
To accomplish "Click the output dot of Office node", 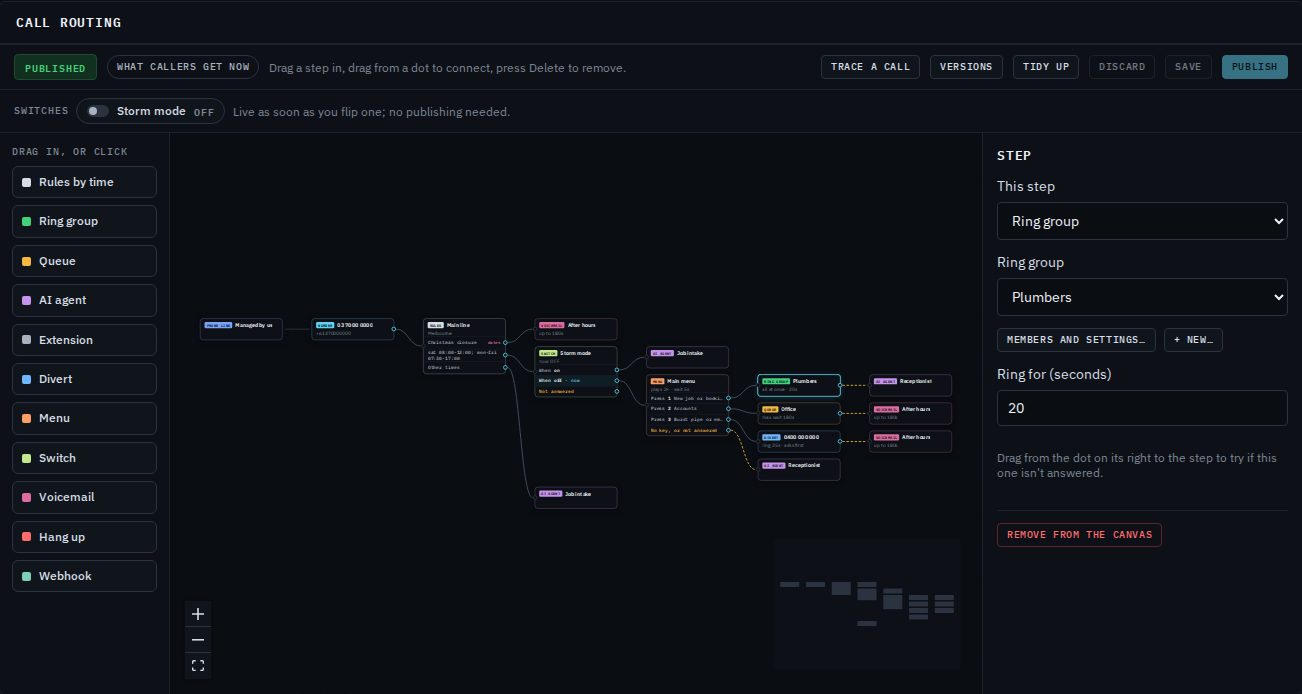I will tap(841, 413).
